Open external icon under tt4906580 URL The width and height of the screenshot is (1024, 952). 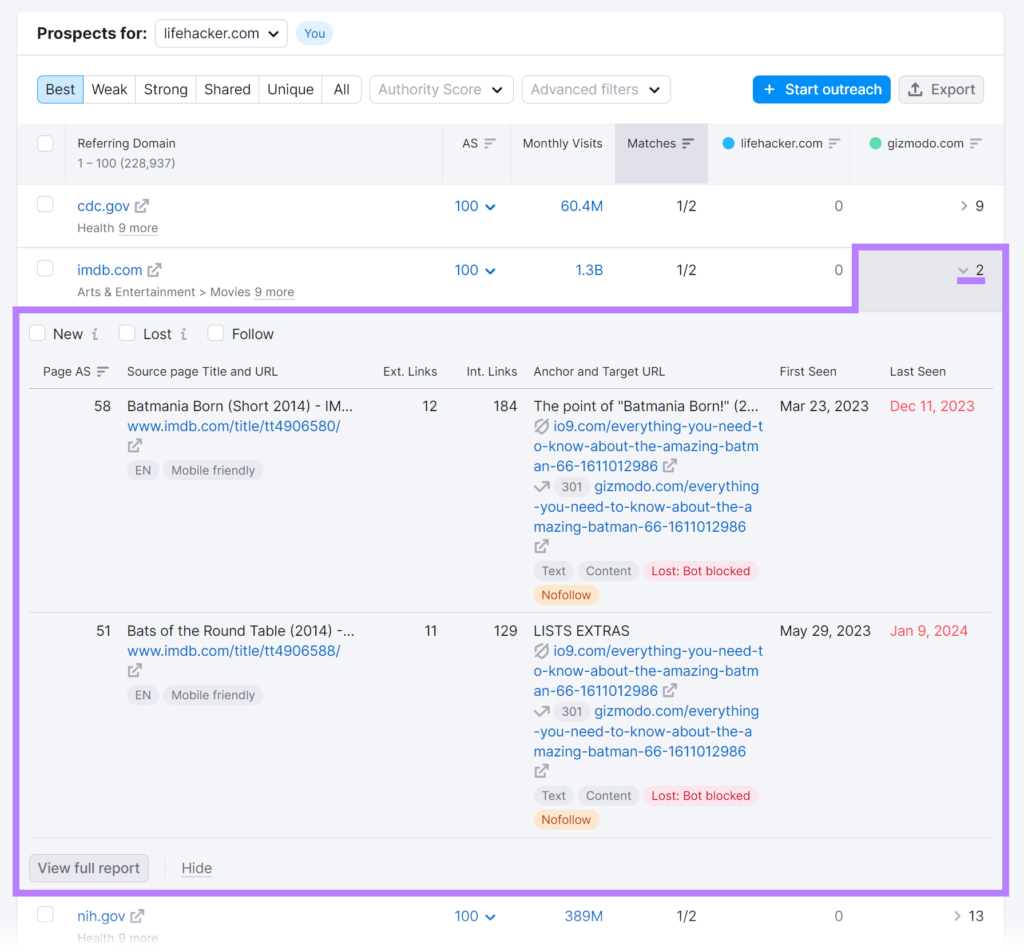click(x=135, y=446)
